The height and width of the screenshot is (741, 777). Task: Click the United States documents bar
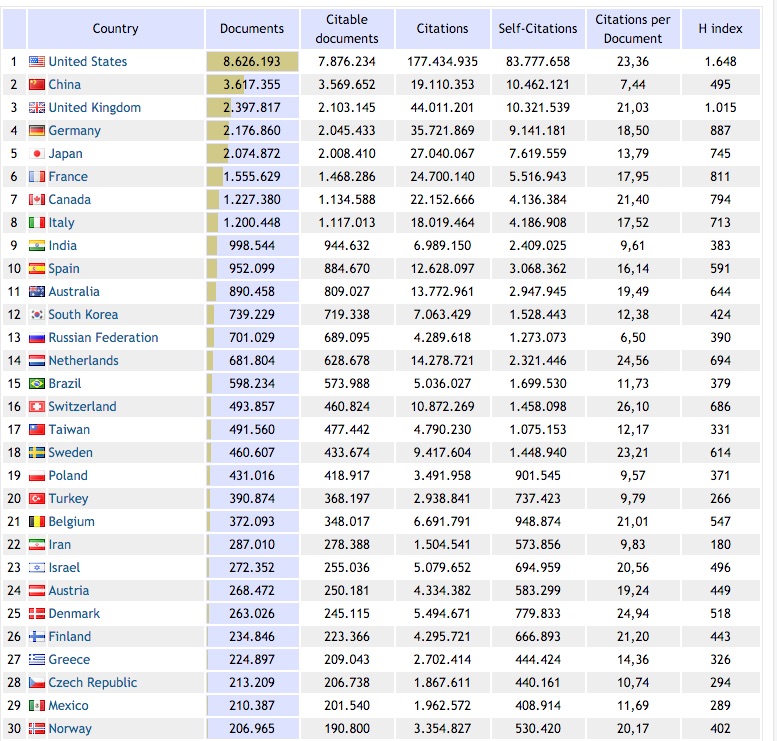click(x=252, y=62)
